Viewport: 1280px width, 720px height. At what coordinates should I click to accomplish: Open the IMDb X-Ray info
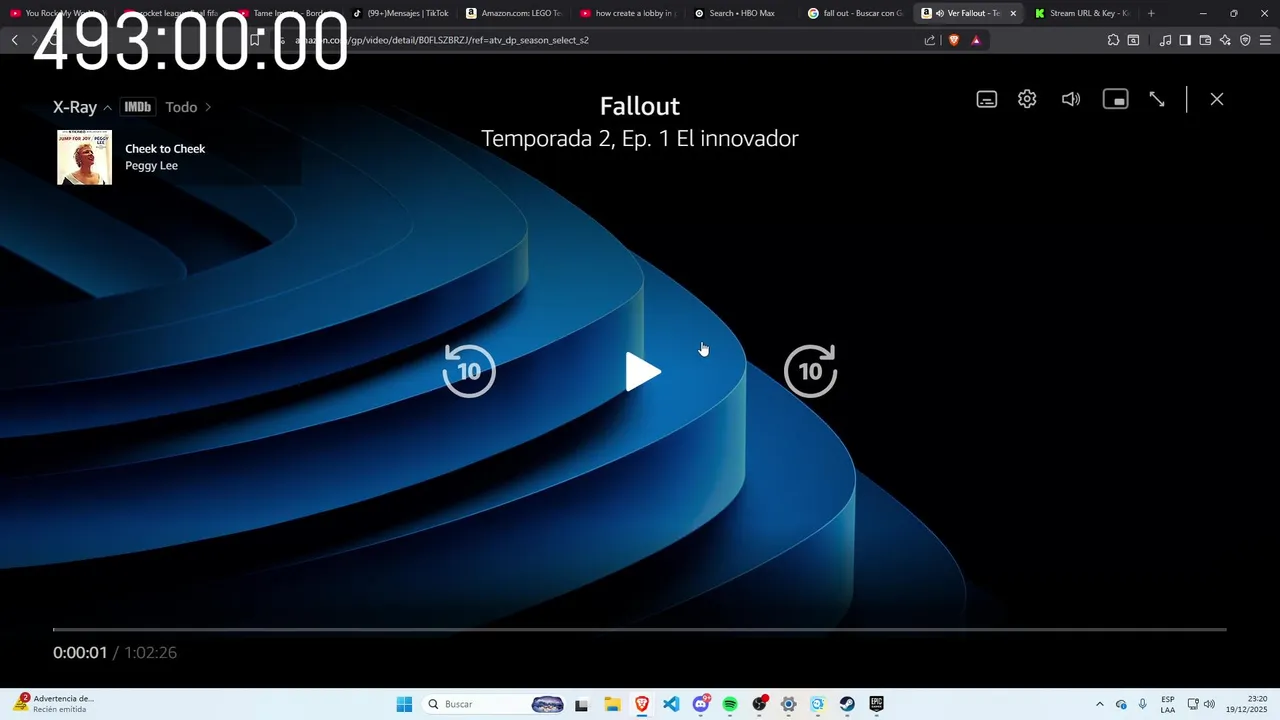pos(137,107)
